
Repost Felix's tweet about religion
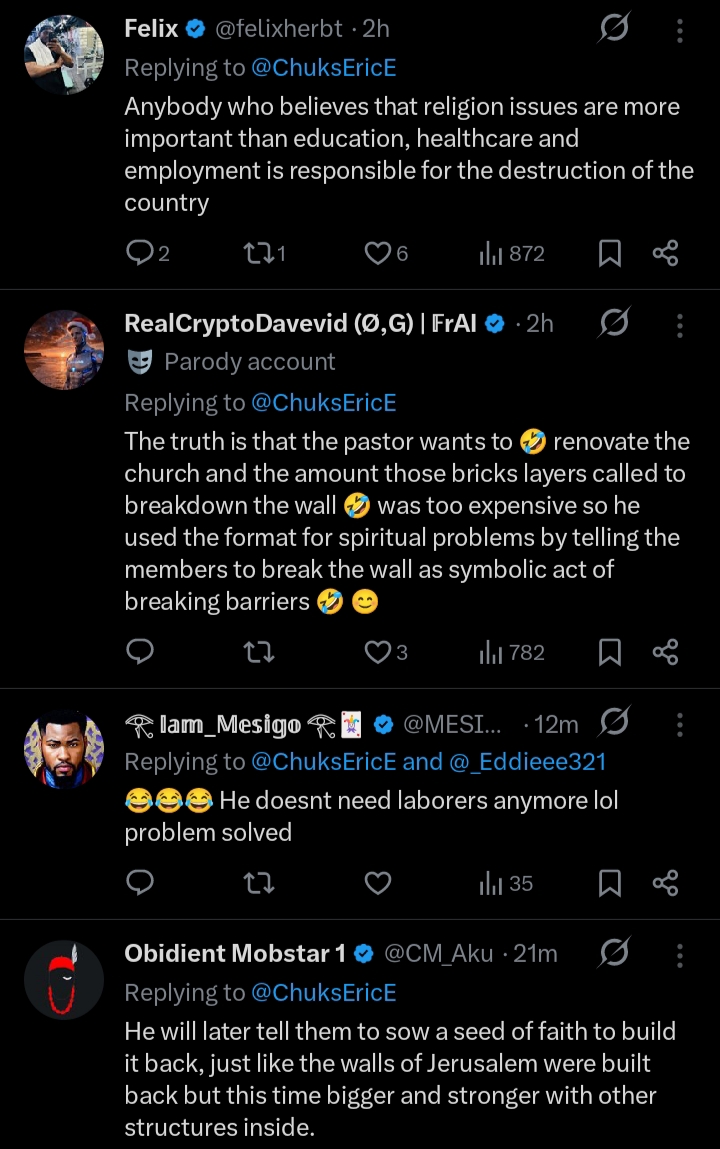click(x=258, y=254)
